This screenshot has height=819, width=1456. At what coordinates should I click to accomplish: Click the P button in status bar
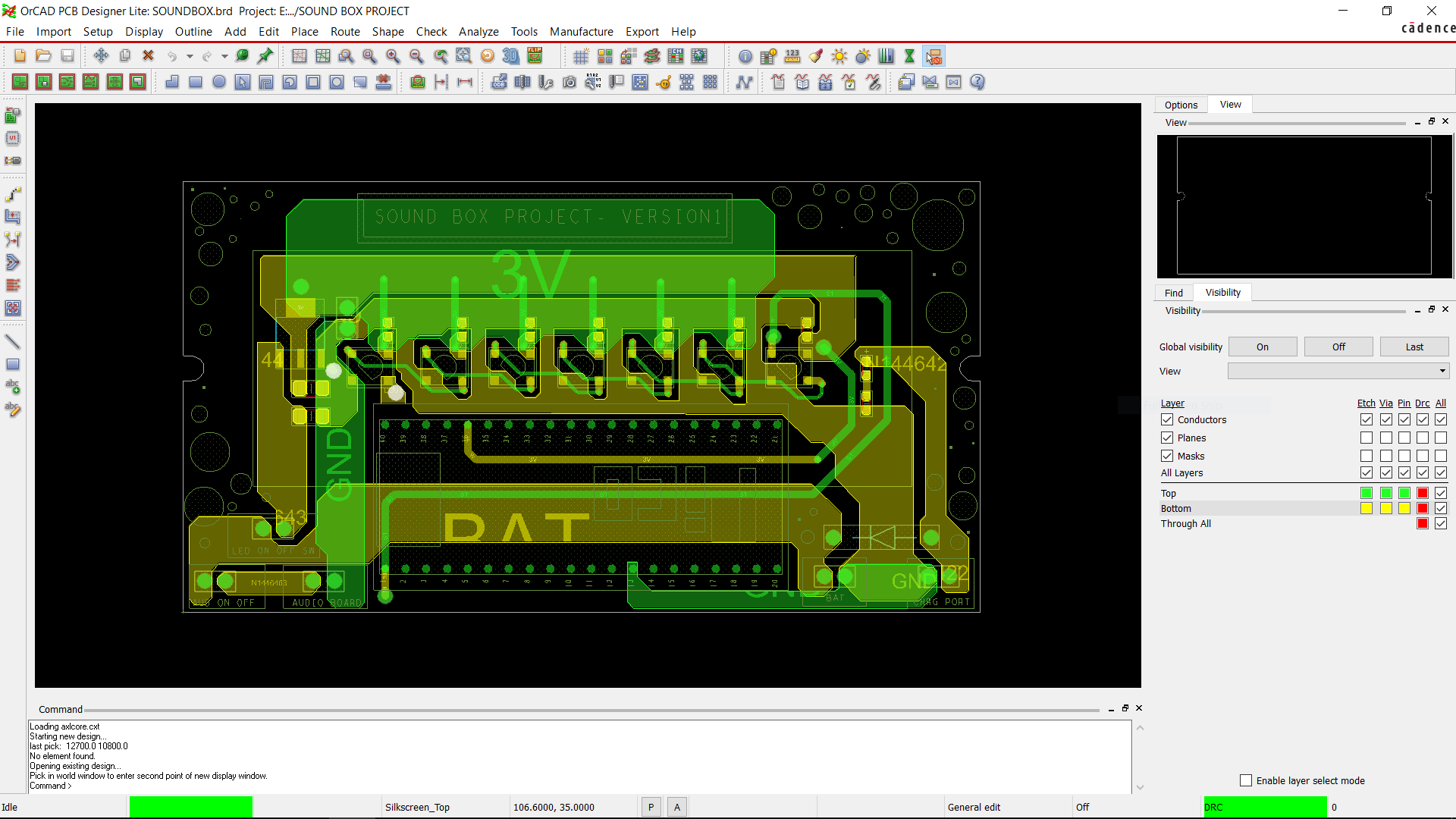pos(651,807)
